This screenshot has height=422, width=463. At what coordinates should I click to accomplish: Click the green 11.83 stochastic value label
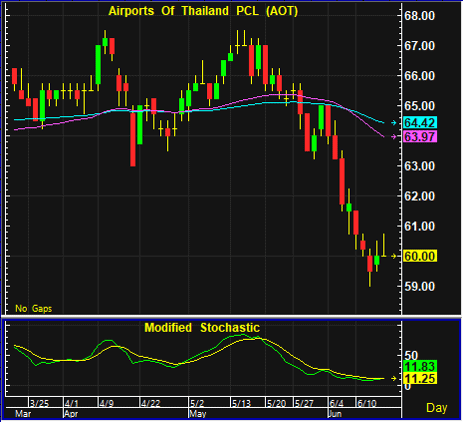[420, 366]
